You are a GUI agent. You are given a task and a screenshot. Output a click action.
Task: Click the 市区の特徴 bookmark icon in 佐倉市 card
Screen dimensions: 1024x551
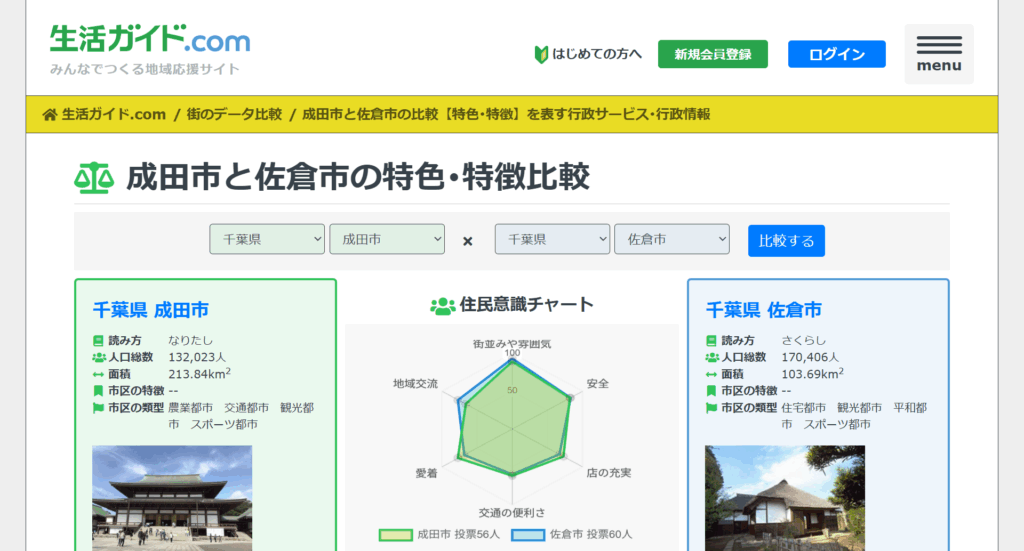[711, 391]
